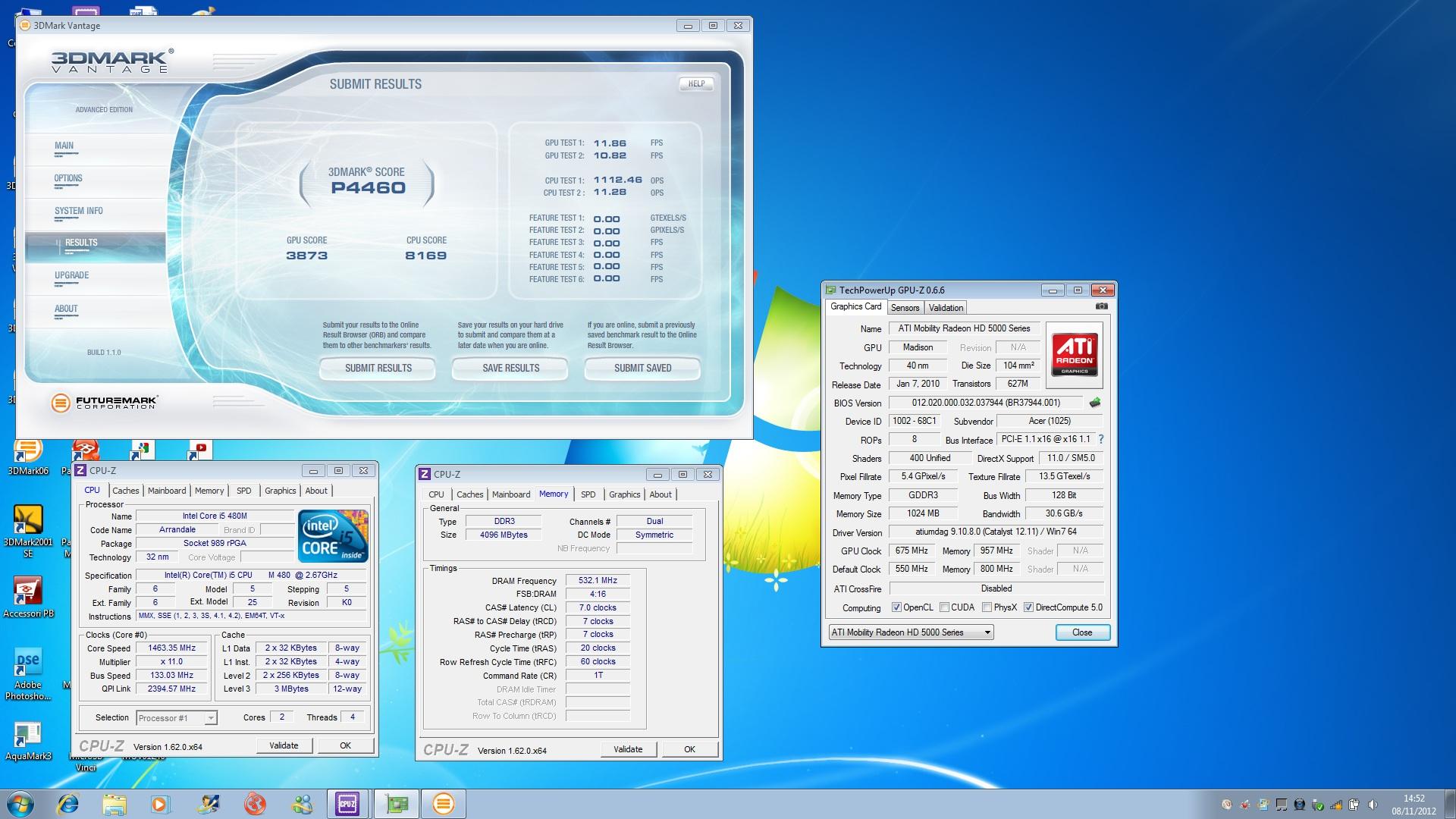Open the 3DMark06 desktop shortcut
This screenshot has height=819, width=1456.
(x=27, y=457)
